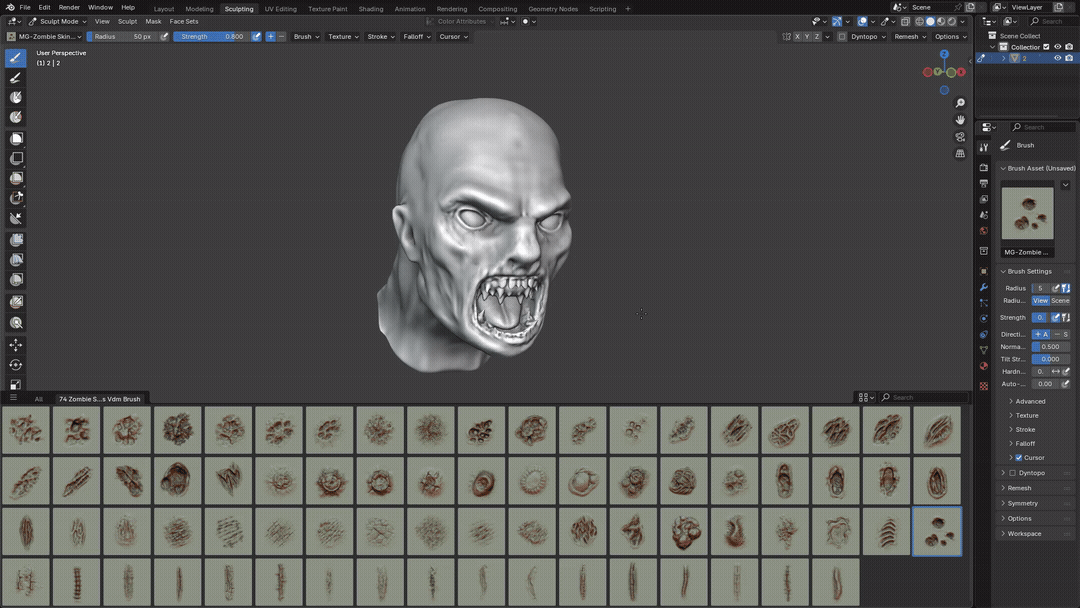Collapse the Brush Asset (Unsaved) panel
1080x608 pixels.
(1037, 168)
